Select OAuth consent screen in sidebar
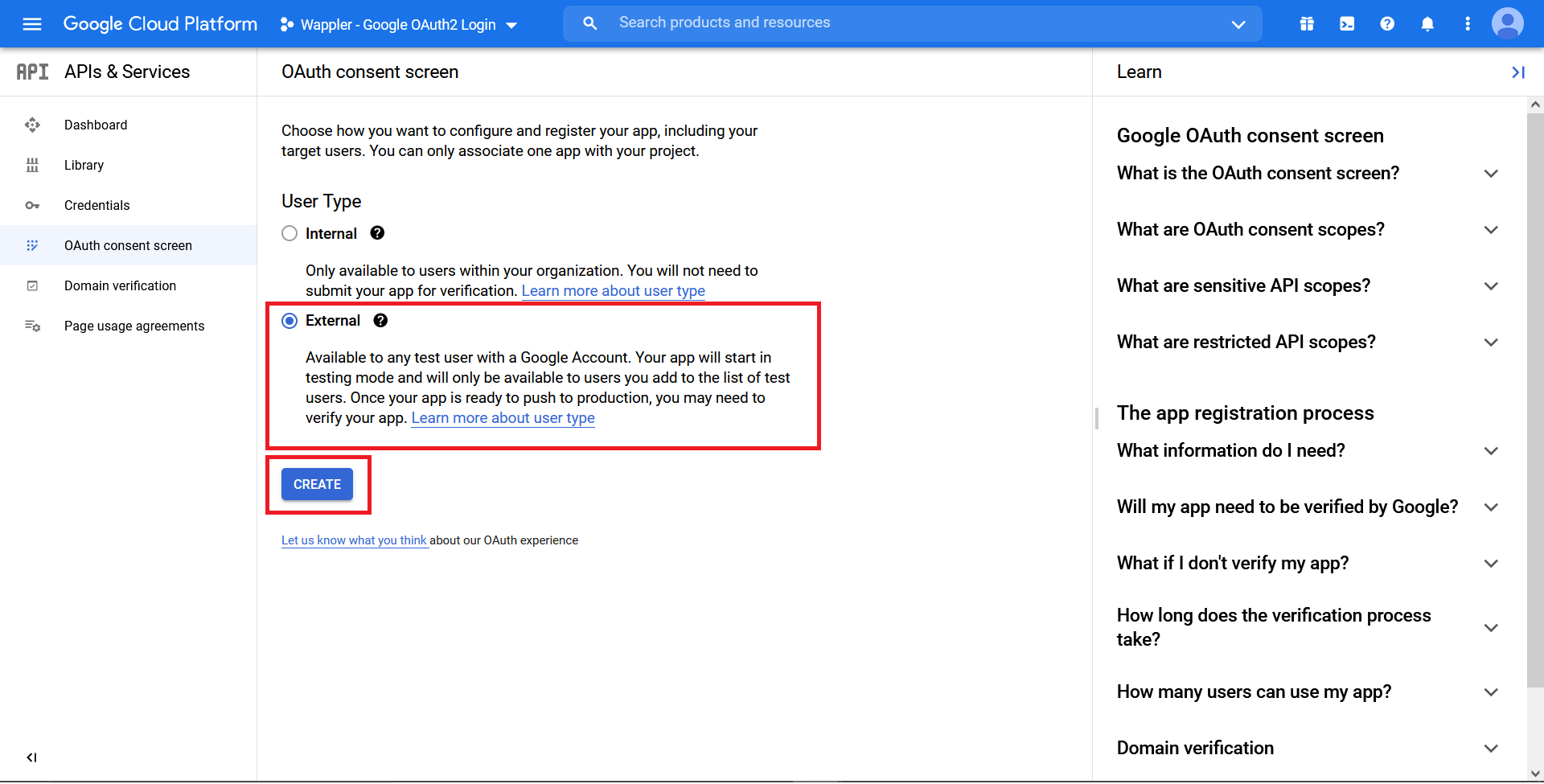 coord(129,245)
